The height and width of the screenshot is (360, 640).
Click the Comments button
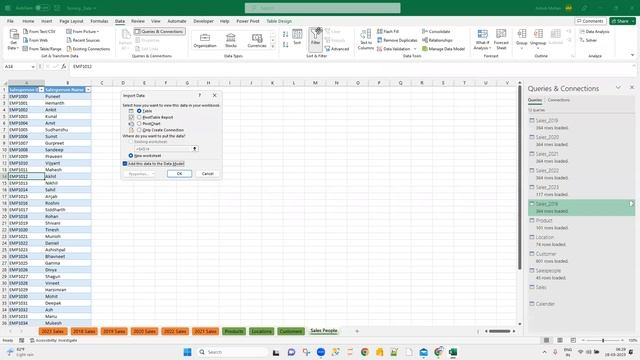click(x=590, y=21)
